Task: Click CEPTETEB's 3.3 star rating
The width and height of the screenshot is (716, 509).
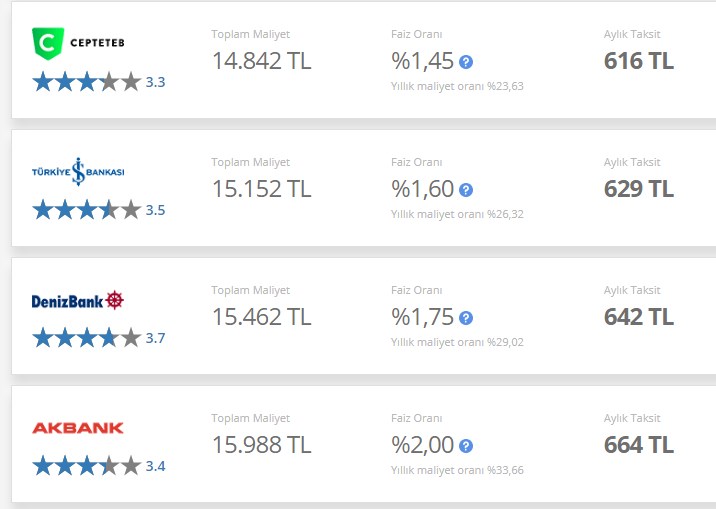Action: [x=99, y=82]
